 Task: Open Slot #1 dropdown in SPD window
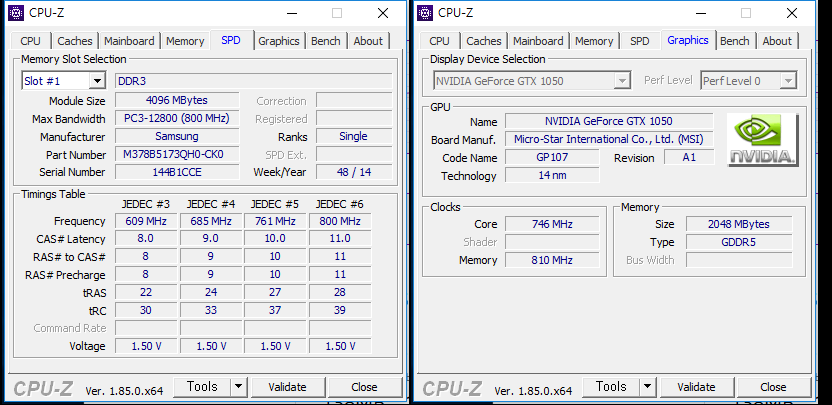coord(97,81)
